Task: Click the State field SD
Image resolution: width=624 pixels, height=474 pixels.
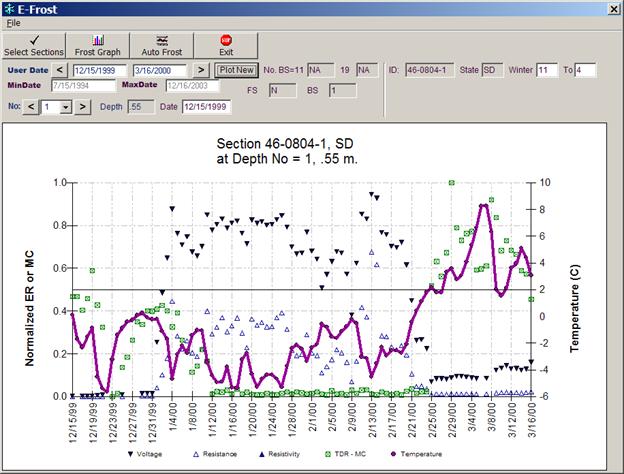Action: 492,70
